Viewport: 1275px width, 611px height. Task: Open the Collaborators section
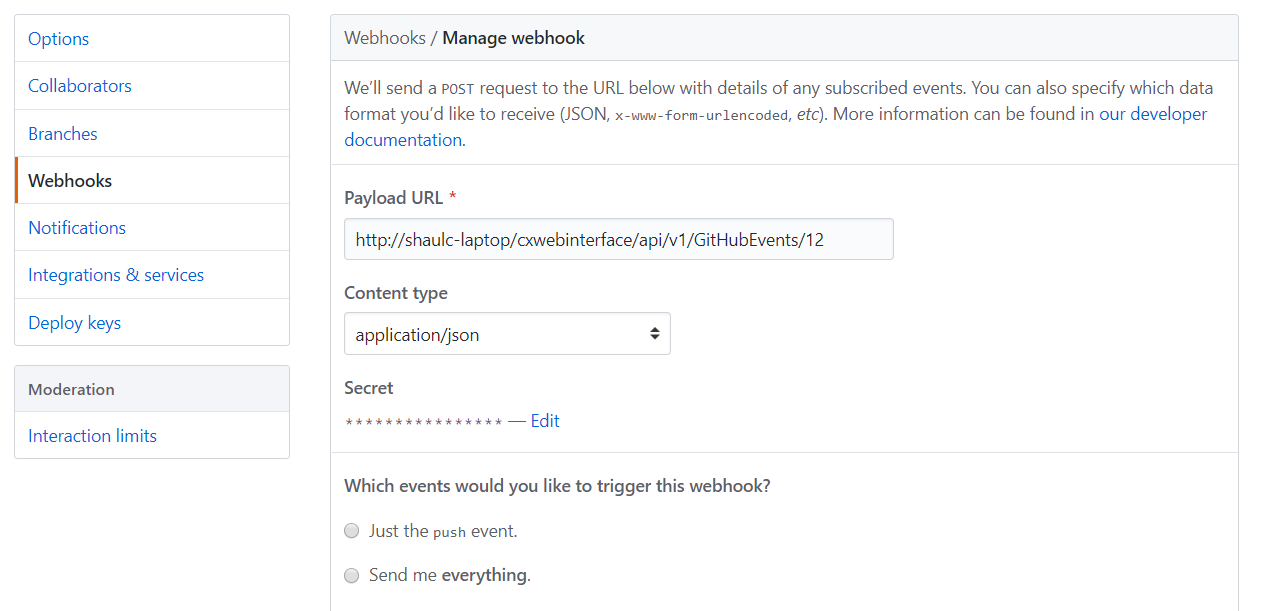[79, 85]
